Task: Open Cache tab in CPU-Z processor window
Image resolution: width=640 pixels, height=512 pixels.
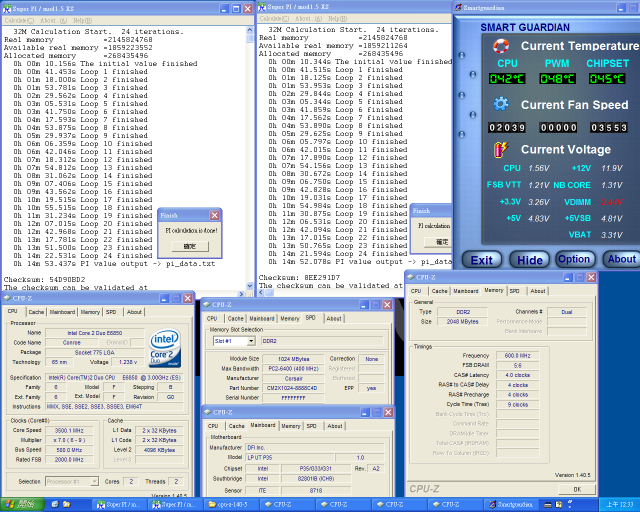Action: tap(36, 312)
